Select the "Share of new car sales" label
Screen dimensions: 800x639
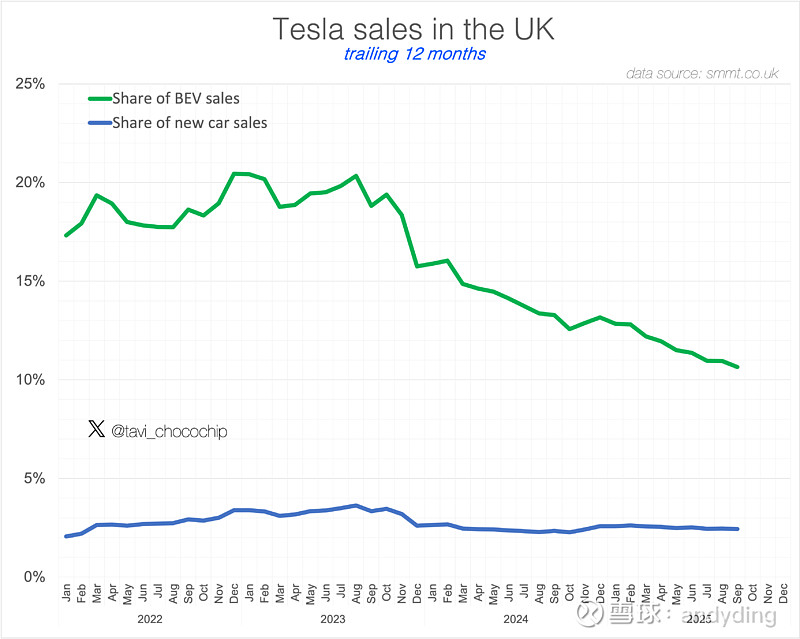[x=190, y=123]
